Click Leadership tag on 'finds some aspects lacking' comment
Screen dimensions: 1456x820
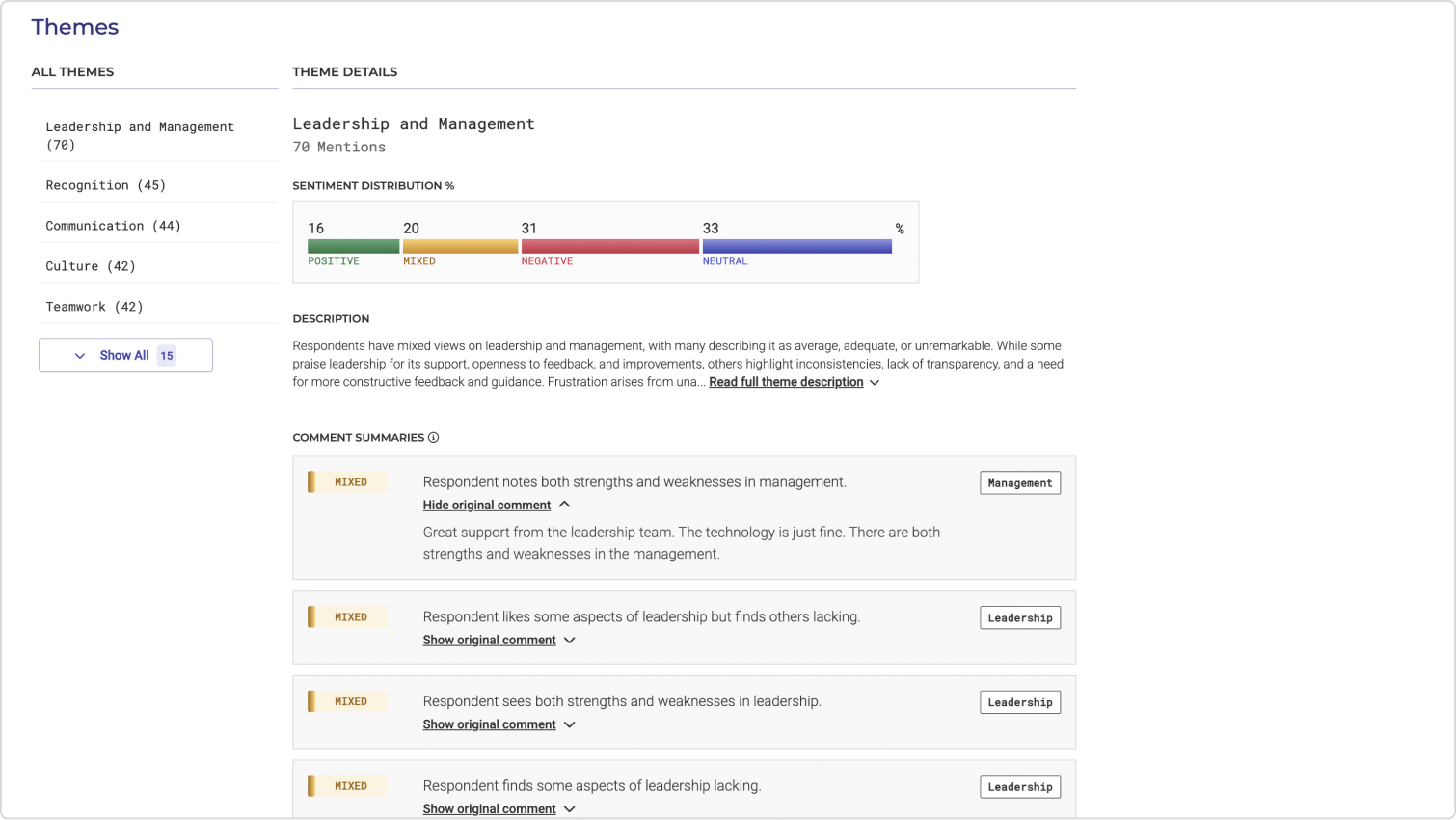click(1020, 787)
